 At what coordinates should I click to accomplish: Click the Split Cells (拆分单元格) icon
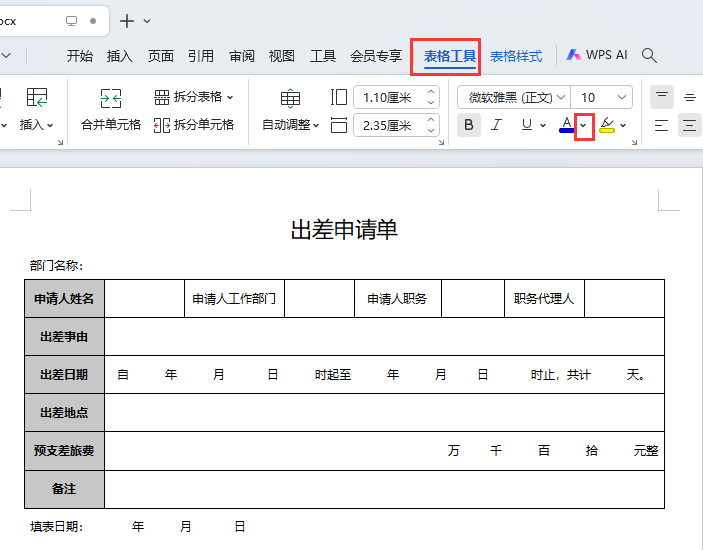162,125
